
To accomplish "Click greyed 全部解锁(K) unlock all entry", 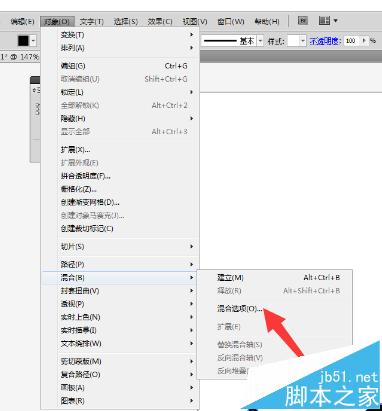I will pos(120,106).
